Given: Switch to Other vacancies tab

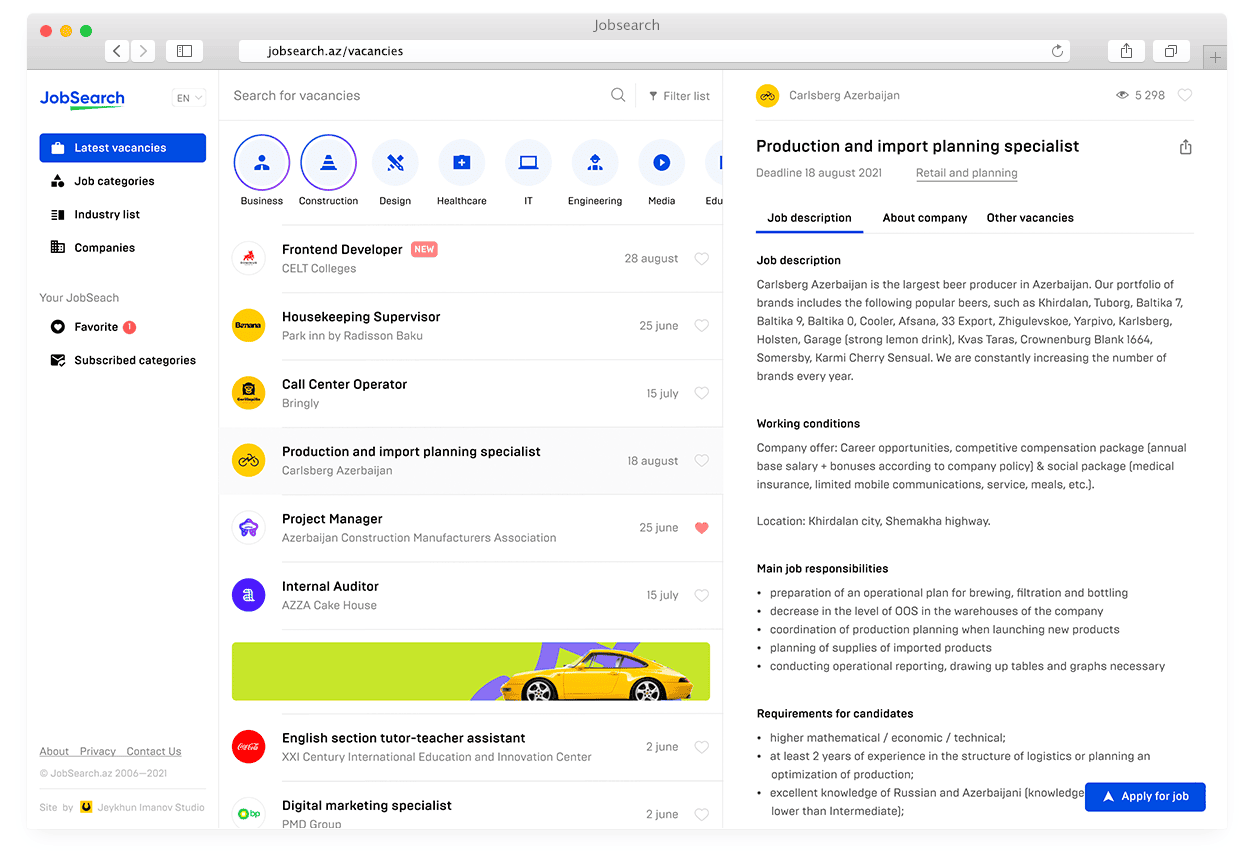Looking at the screenshot, I should [x=1030, y=218].
